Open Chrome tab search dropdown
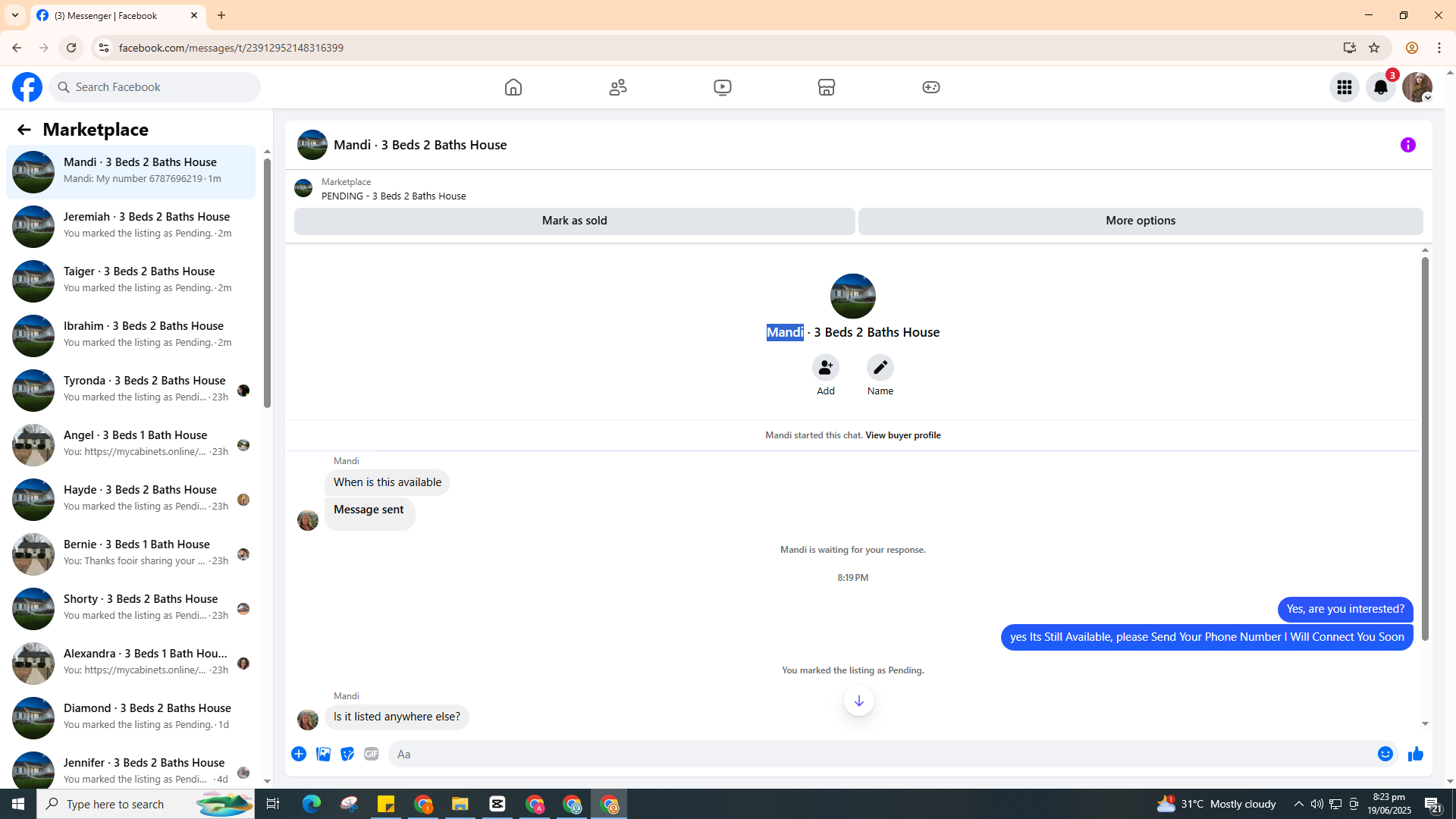 15,15
